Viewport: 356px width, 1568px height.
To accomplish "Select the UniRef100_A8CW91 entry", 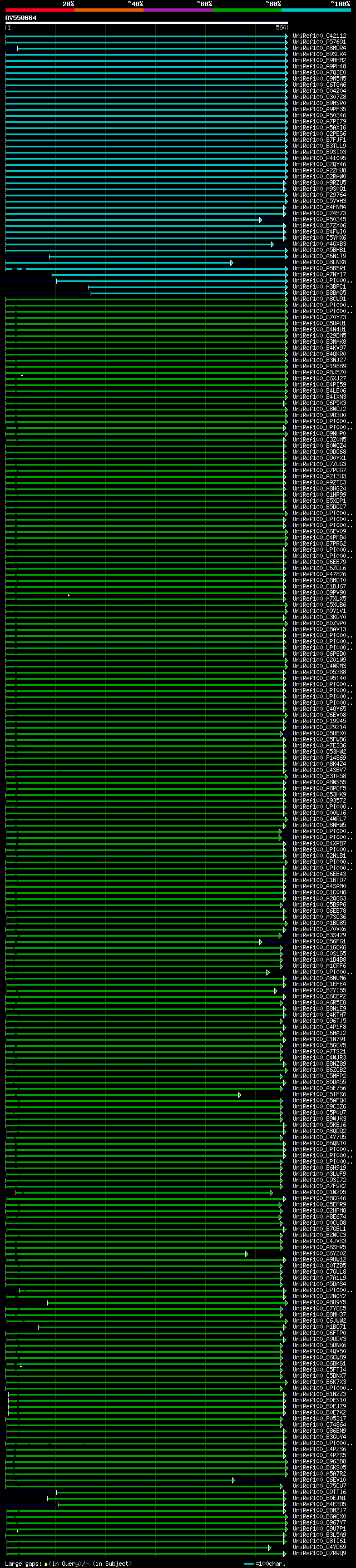I will click(x=319, y=299).
